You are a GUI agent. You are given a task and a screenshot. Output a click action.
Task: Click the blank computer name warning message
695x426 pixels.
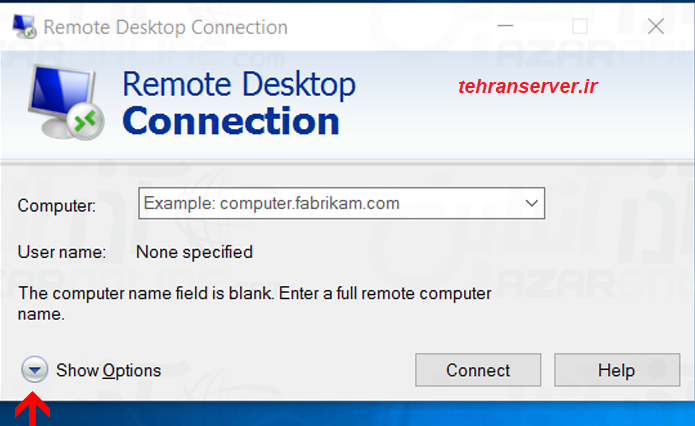coord(255,303)
